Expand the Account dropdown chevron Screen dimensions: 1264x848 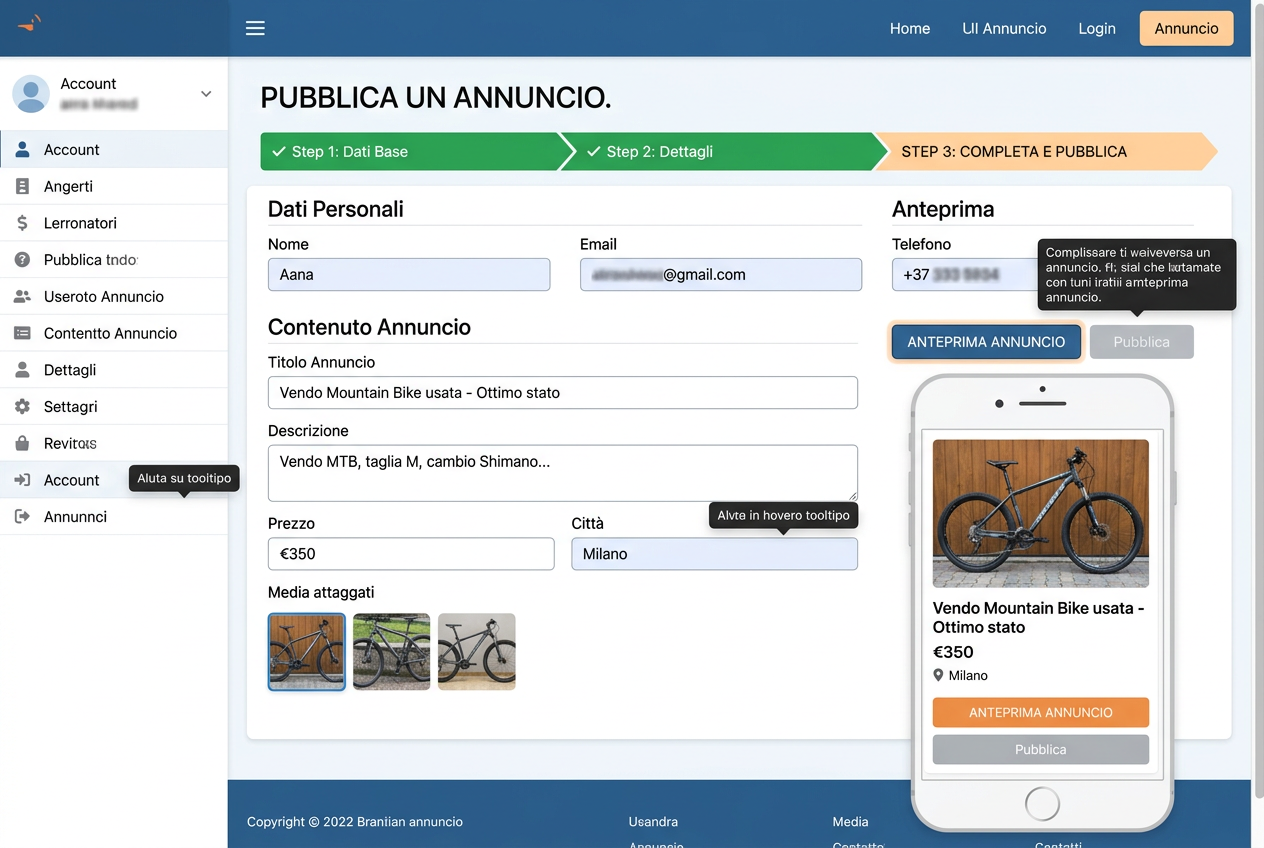(206, 94)
